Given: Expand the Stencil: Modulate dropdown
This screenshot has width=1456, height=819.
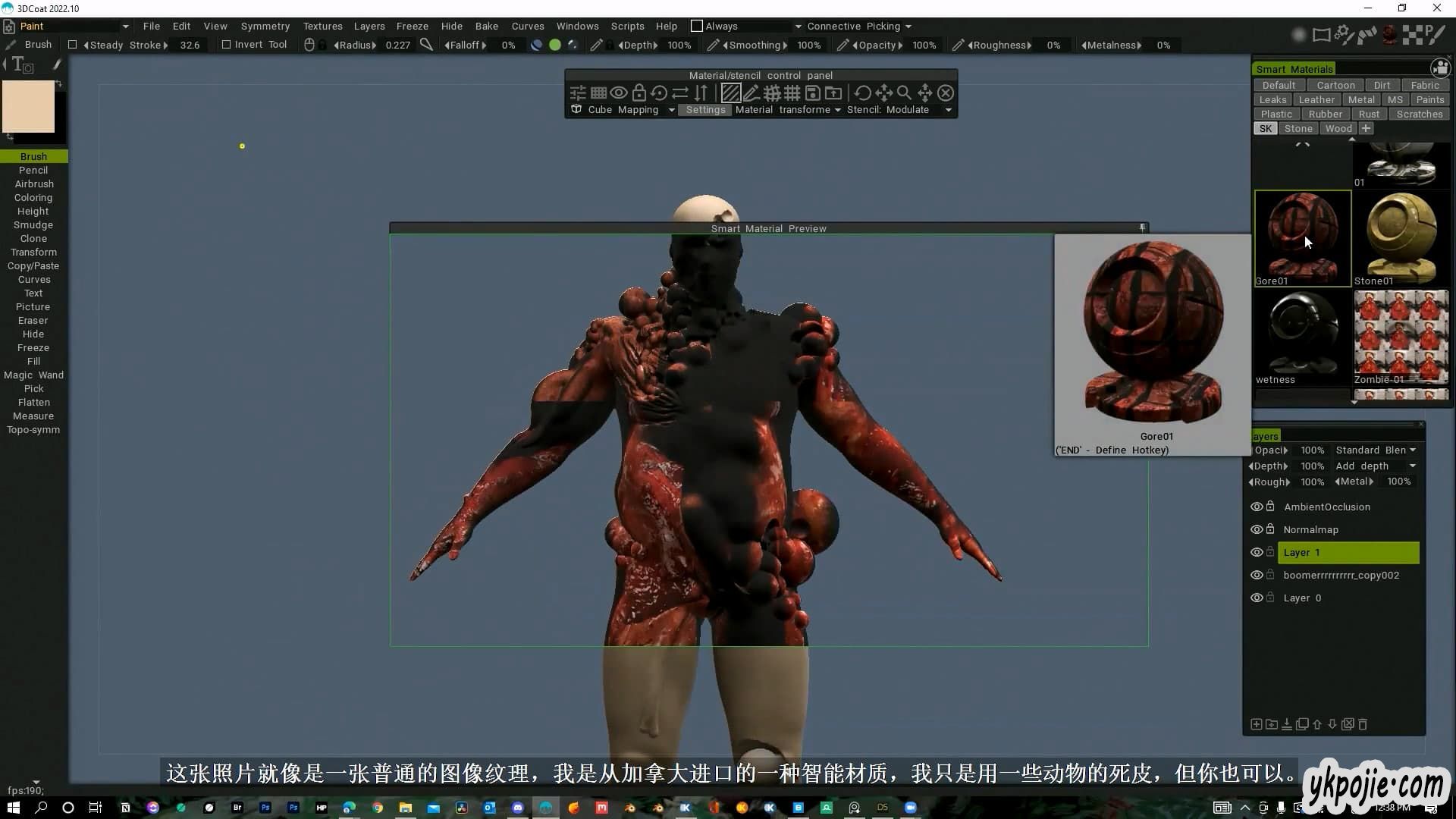Looking at the screenshot, I should coord(948,110).
